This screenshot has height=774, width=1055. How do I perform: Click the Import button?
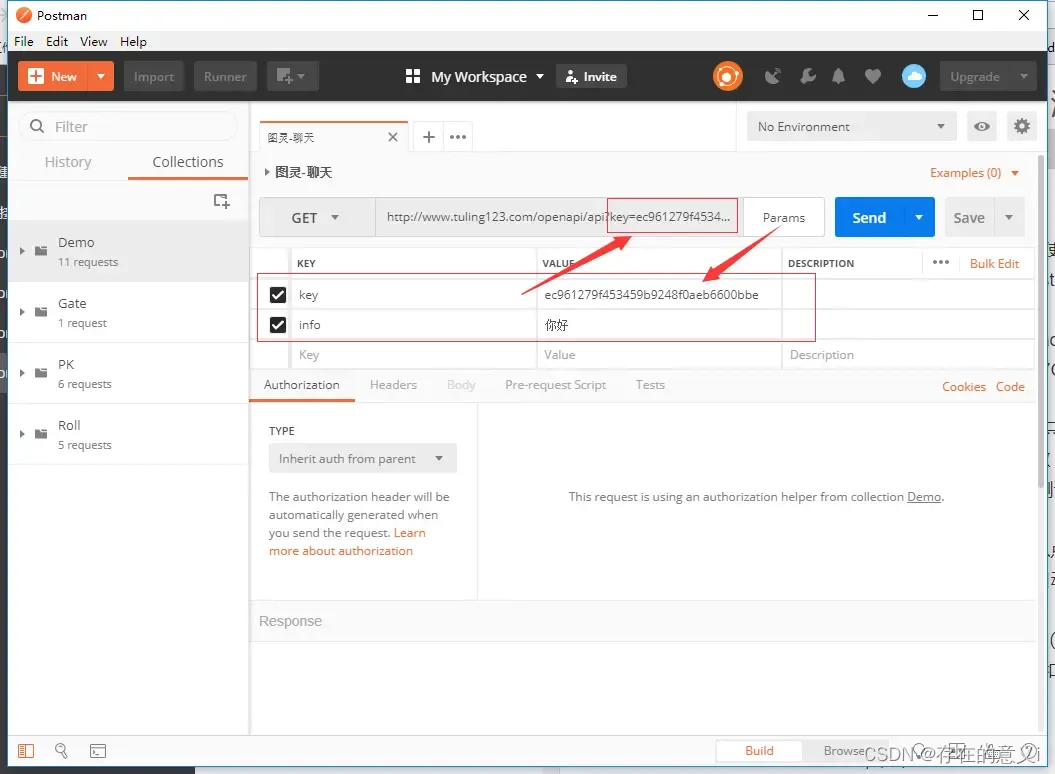coord(153,76)
